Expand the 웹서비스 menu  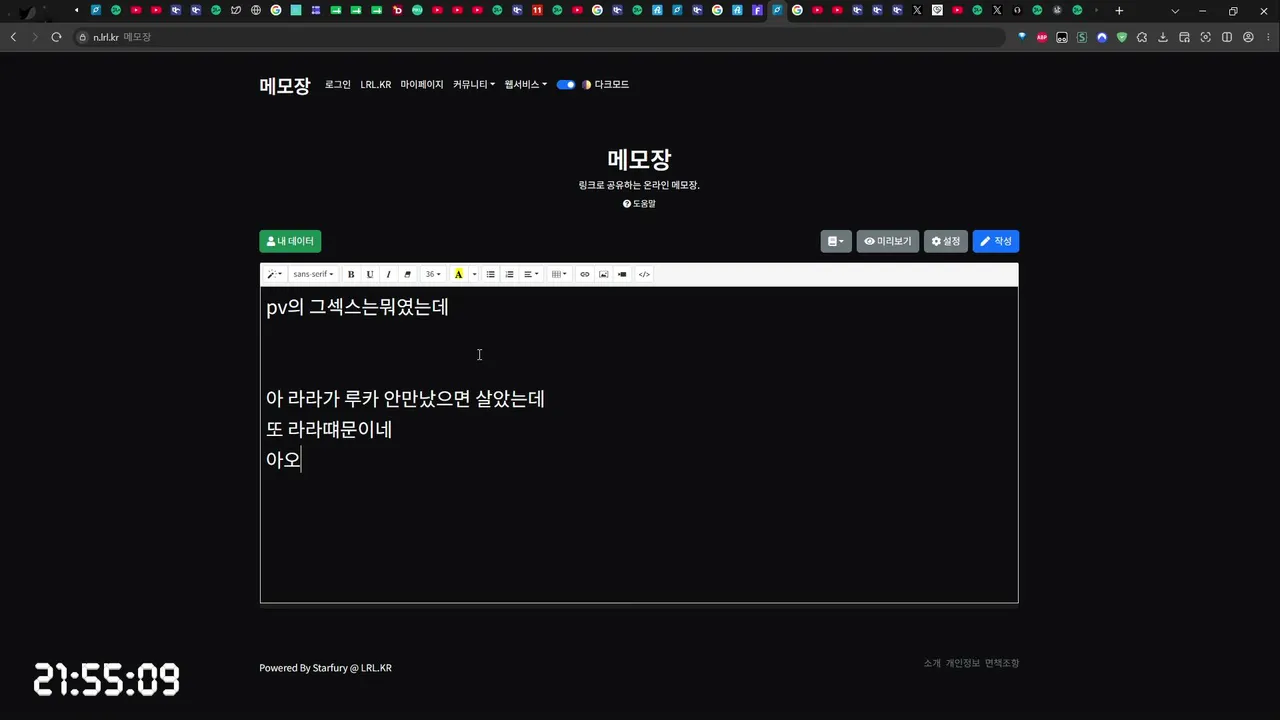(526, 85)
